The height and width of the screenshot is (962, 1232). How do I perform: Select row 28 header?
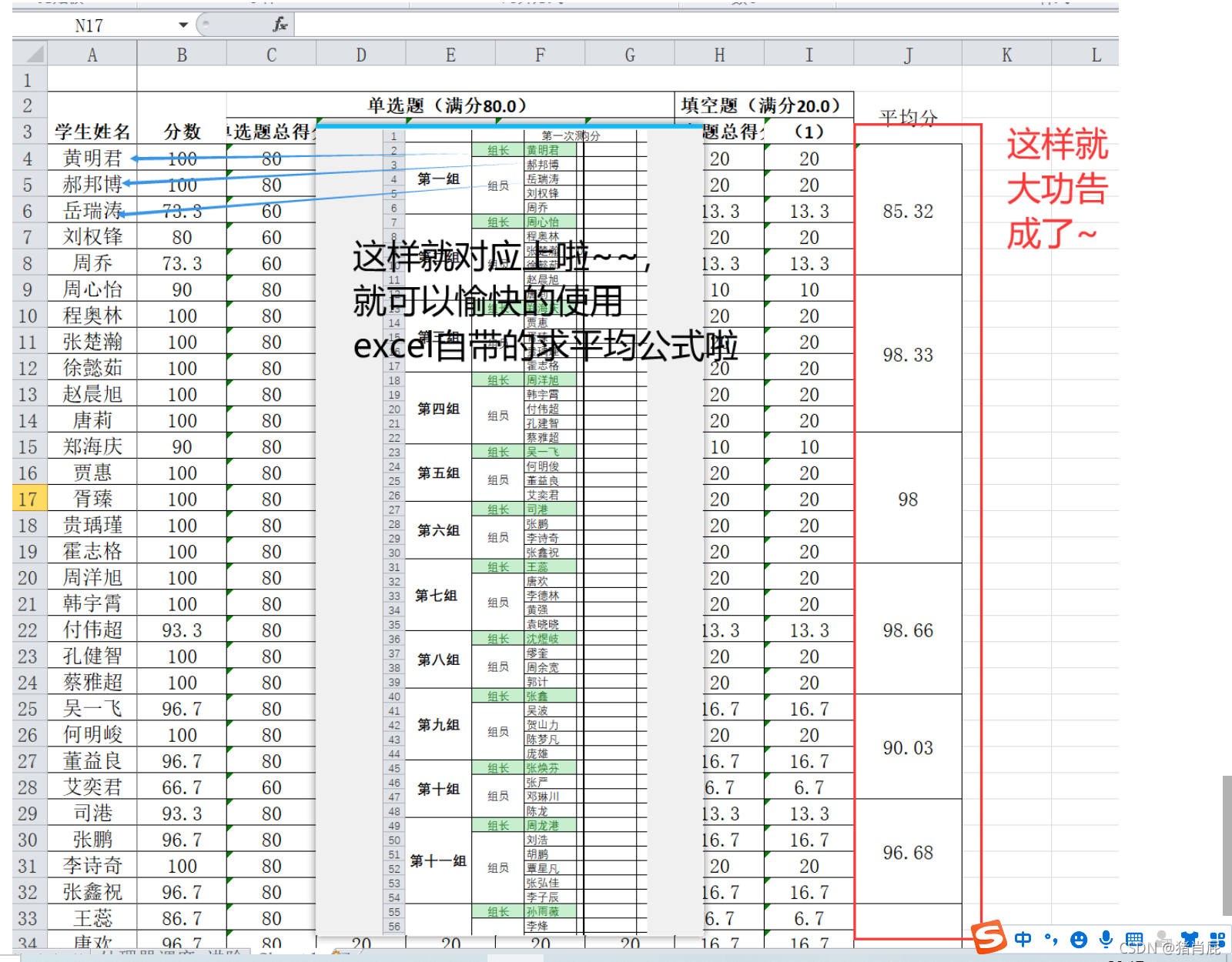(x=29, y=787)
